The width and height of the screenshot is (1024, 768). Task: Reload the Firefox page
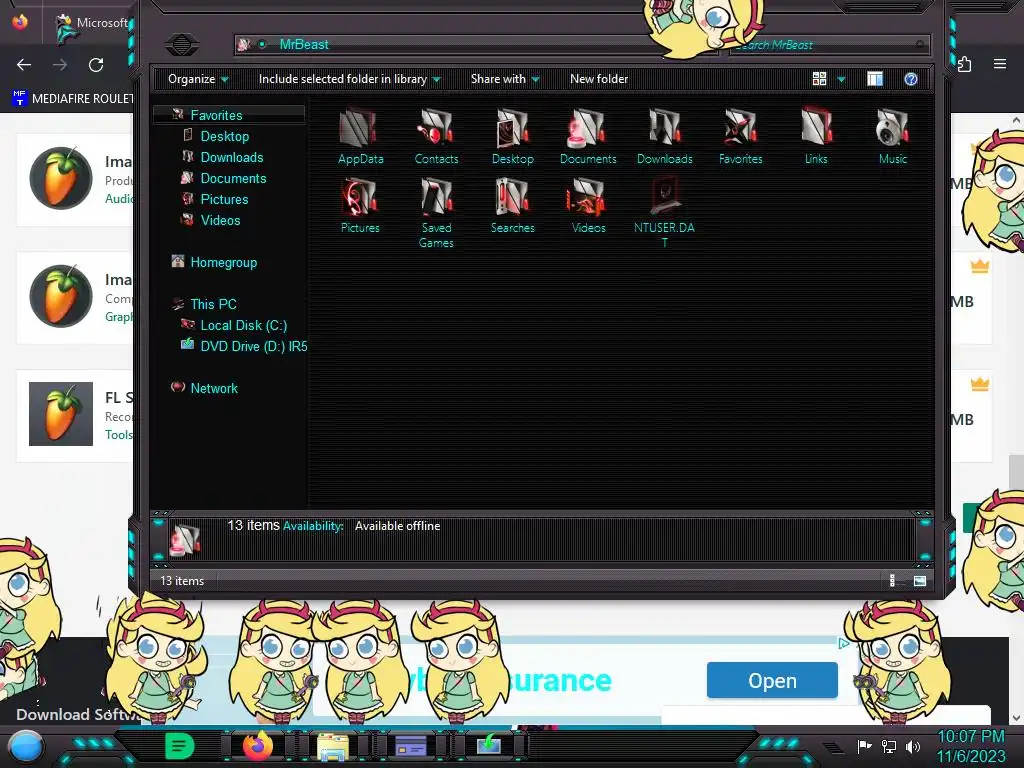coord(96,65)
